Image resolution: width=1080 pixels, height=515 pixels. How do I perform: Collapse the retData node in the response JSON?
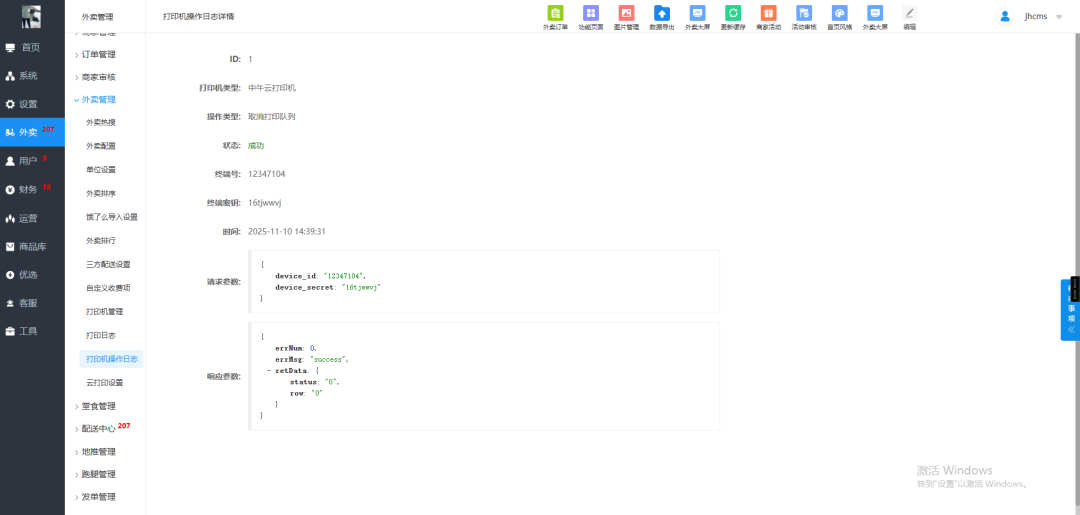[x=269, y=370]
